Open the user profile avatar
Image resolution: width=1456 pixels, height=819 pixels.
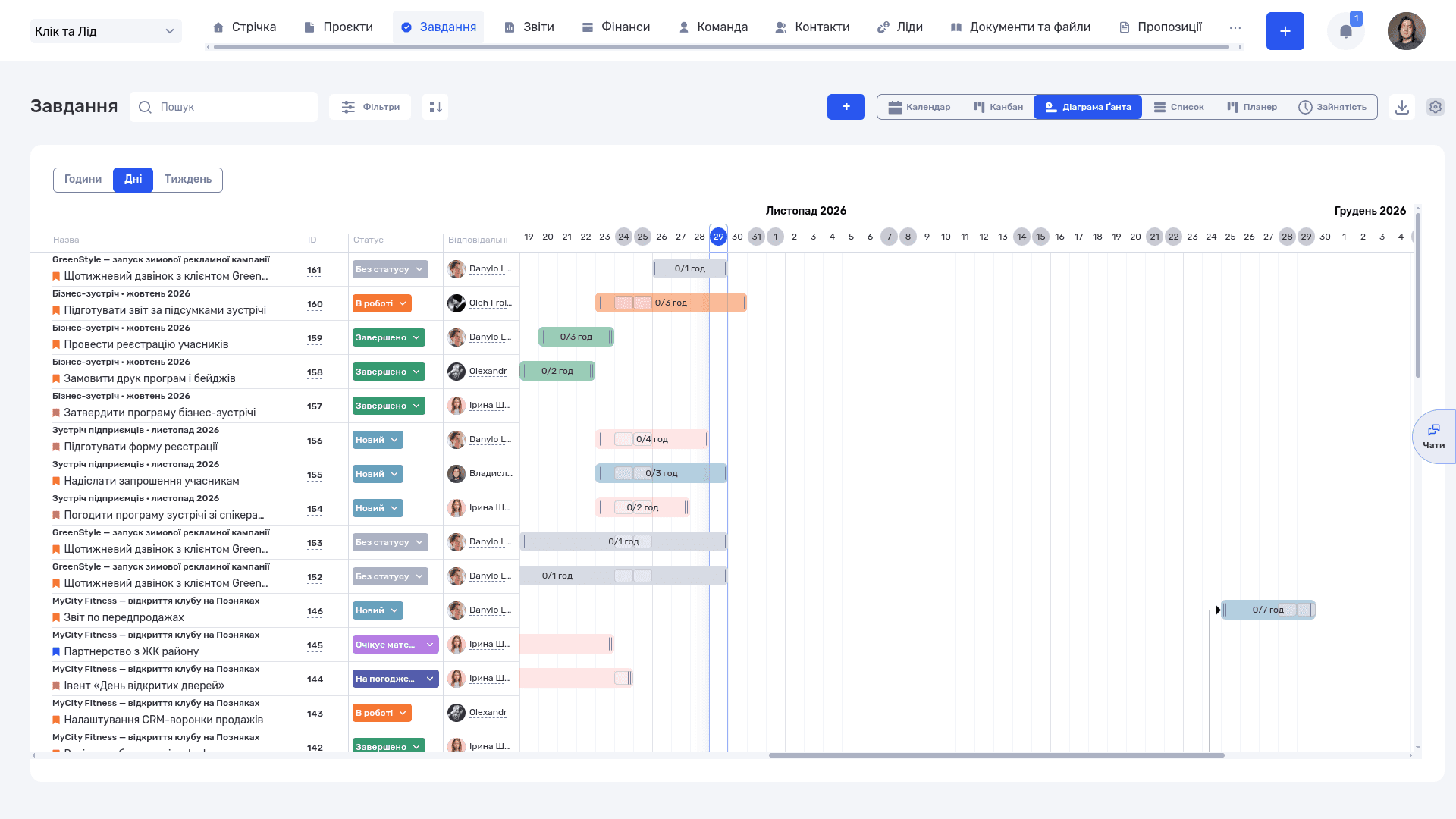(x=1406, y=31)
